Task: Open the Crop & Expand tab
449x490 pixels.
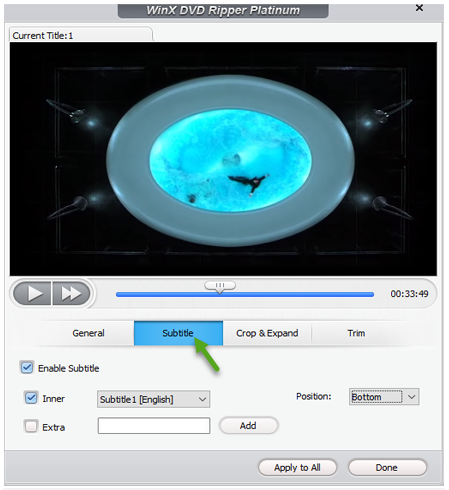Action: [267, 333]
